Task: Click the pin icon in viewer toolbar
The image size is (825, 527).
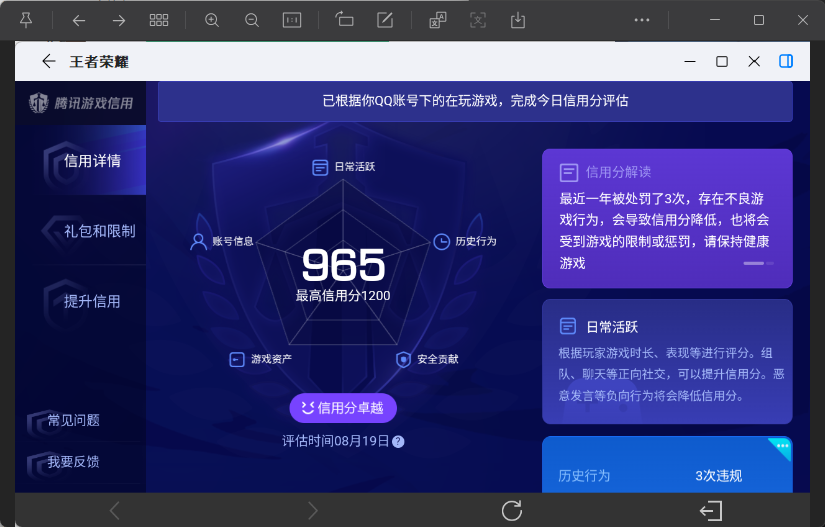Action: pyautogui.click(x=26, y=21)
